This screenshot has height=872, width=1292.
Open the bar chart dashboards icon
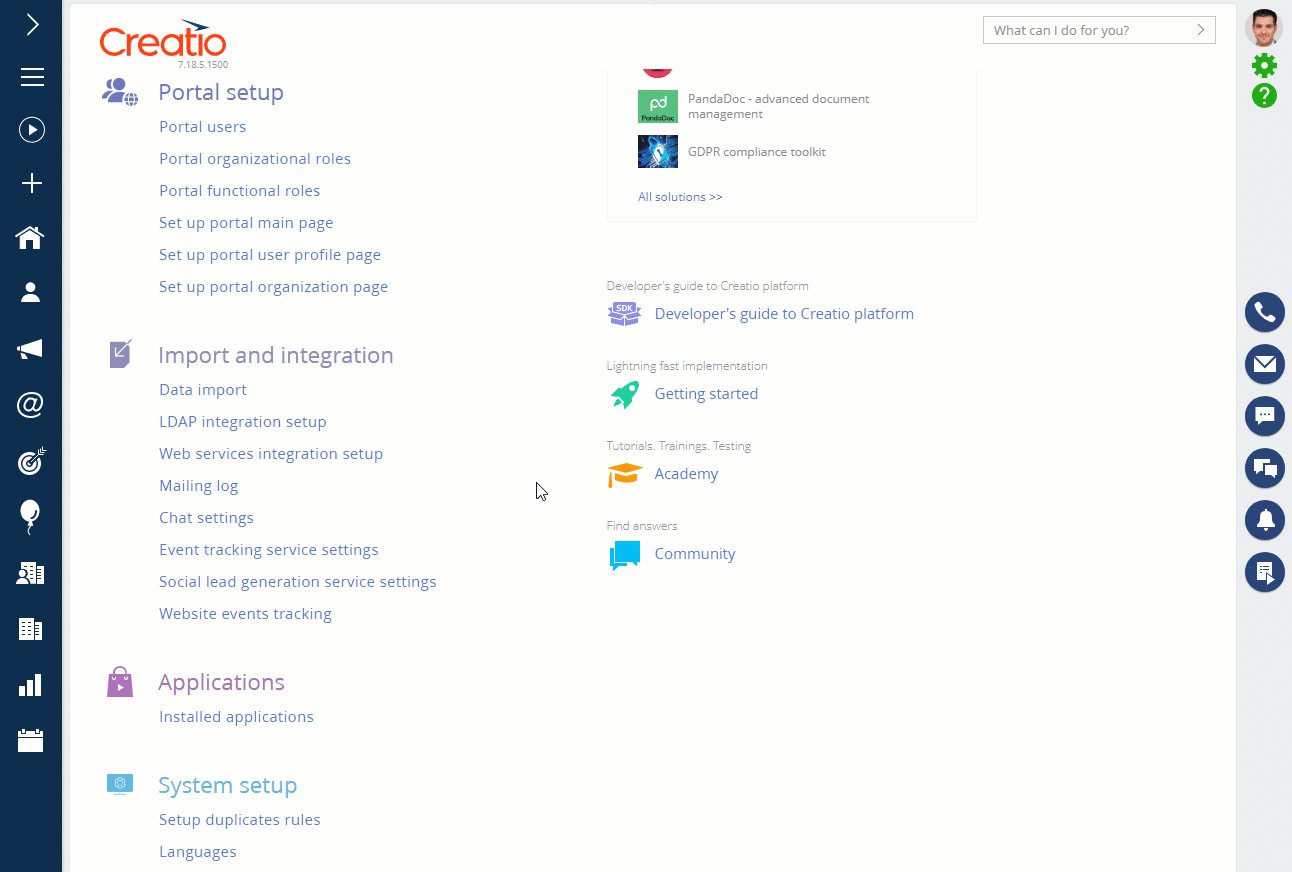coord(31,685)
